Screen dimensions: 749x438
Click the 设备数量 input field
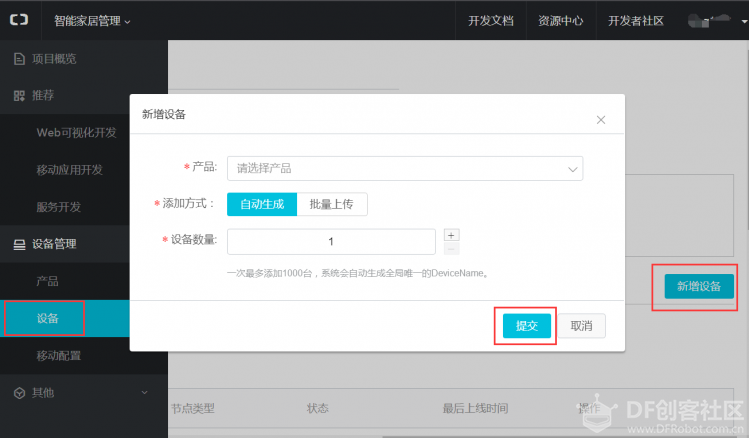331,242
